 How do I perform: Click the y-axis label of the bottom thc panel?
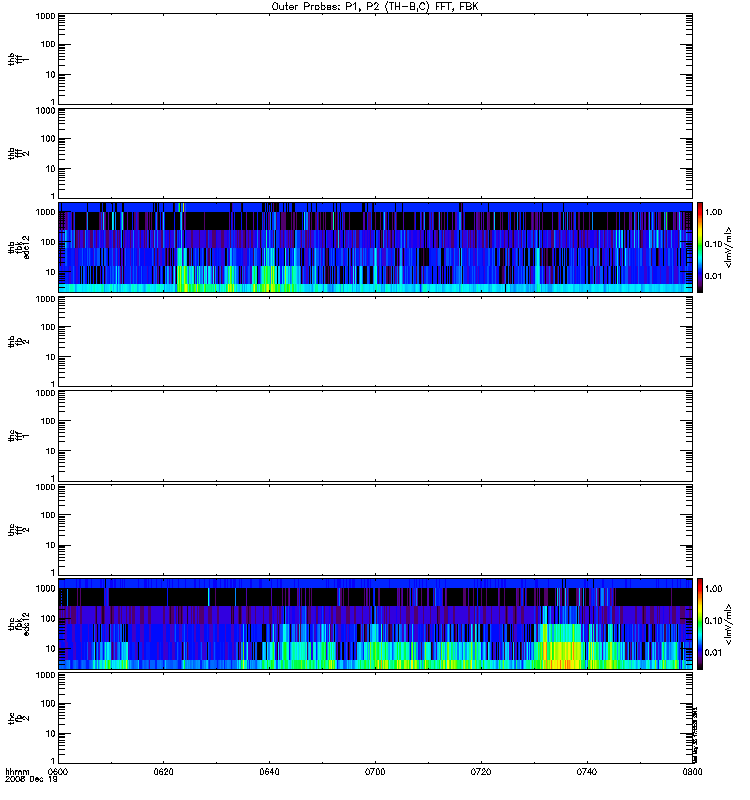19,718
